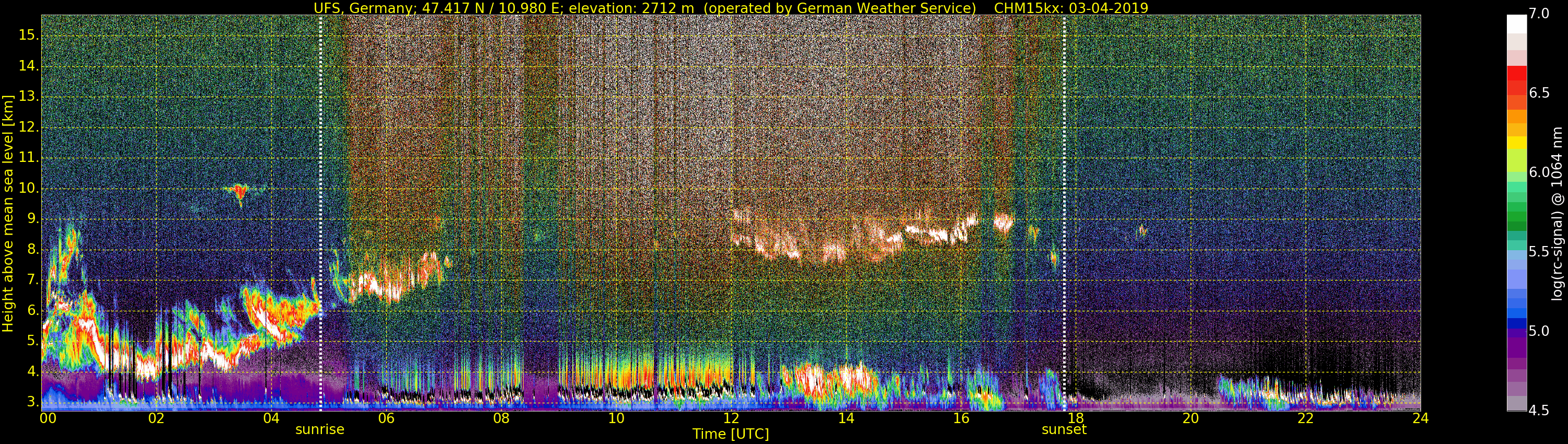The image size is (1568, 444).
Task: Click the "12." height tick label
Action: (28, 127)
